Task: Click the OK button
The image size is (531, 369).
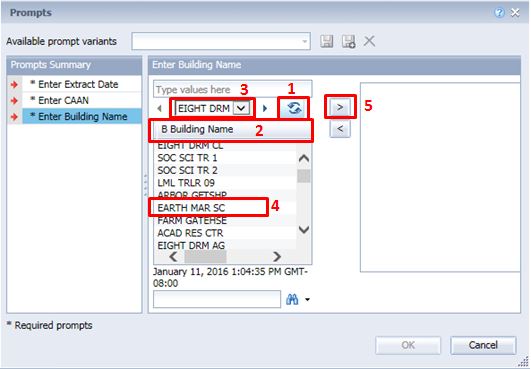Action: [x=408, y=345]
